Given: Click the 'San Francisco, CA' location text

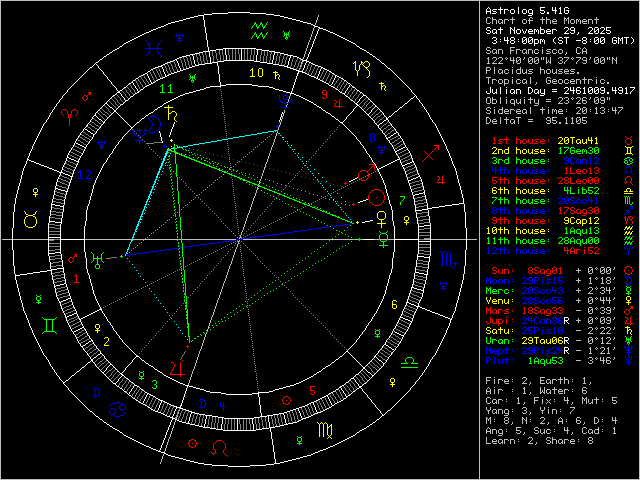Looking at the screenshot, I should (536, 51).
